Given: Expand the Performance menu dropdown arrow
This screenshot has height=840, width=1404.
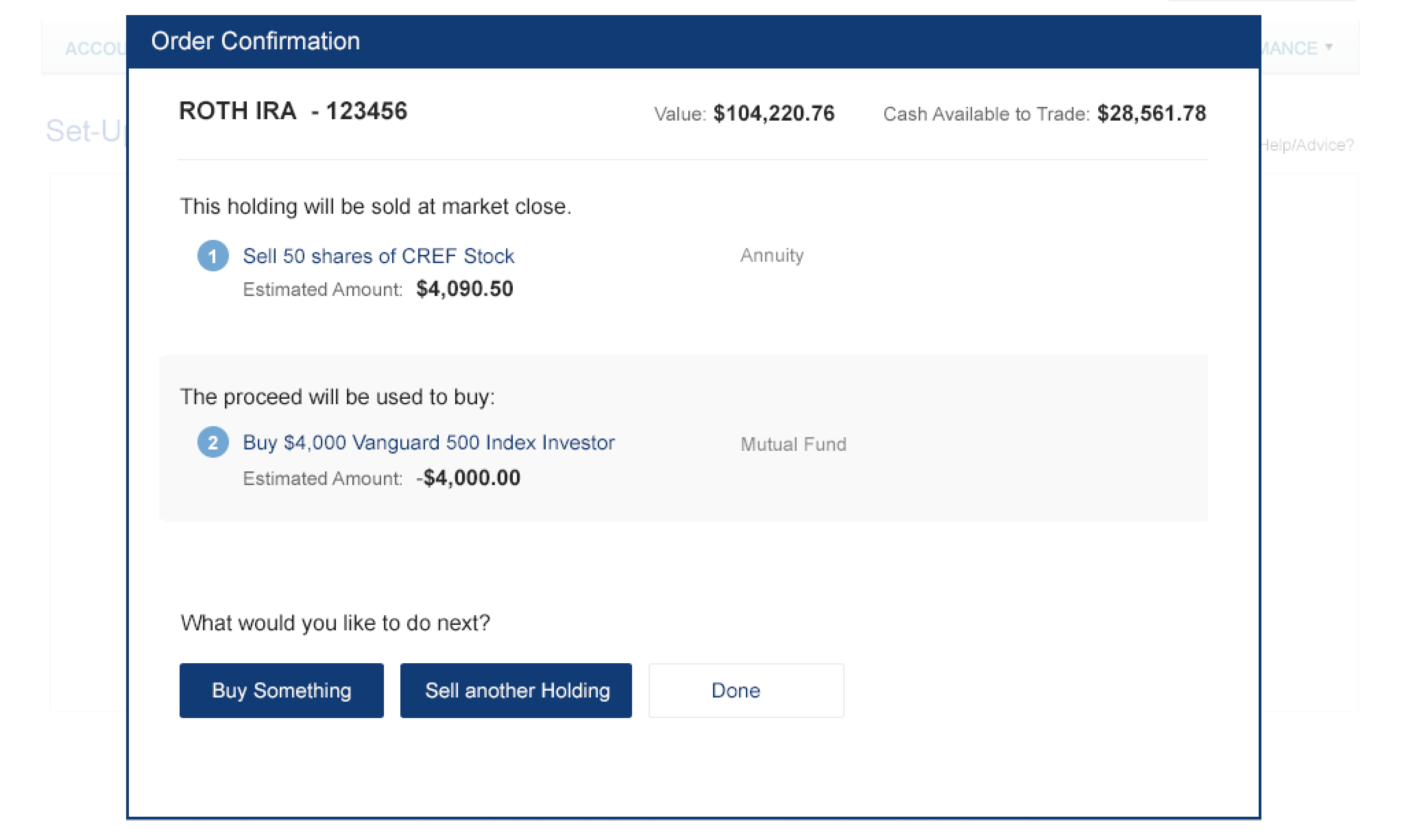Looking at the screenshot, I should [1329, 48].
